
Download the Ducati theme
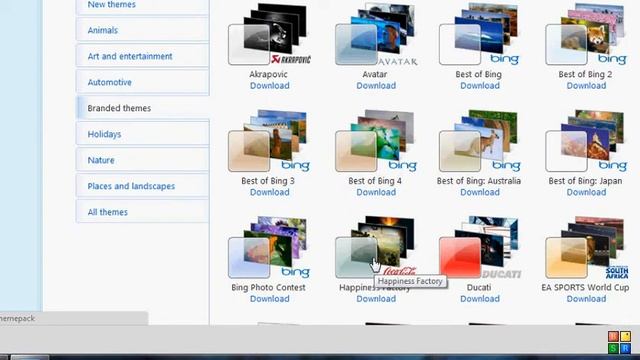point(480,299)
